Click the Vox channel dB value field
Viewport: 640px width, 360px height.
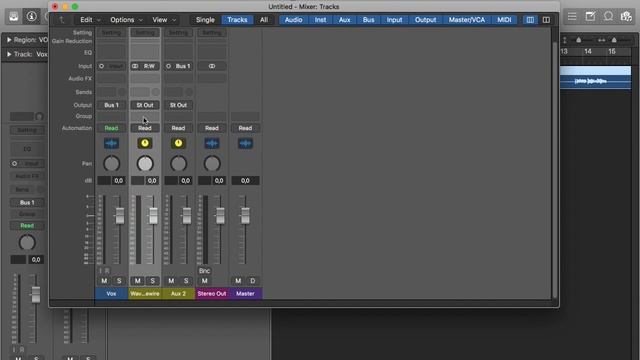pyautogui.click(x=118, y=180)
